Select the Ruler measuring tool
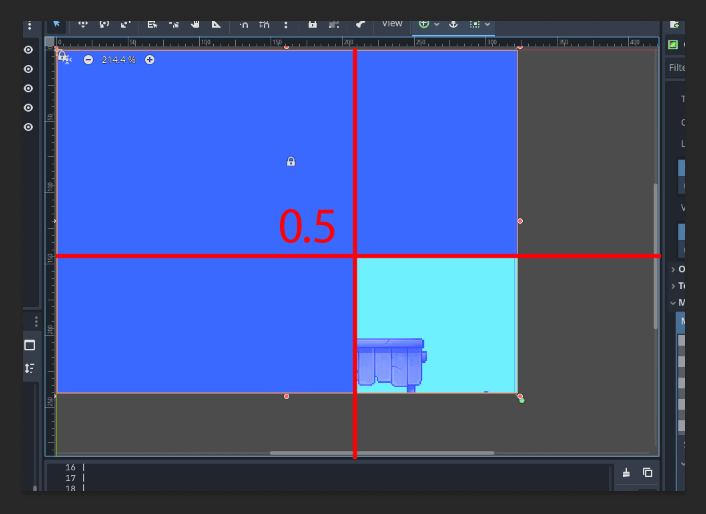706x514 pixels. click(x=216, y=24)
